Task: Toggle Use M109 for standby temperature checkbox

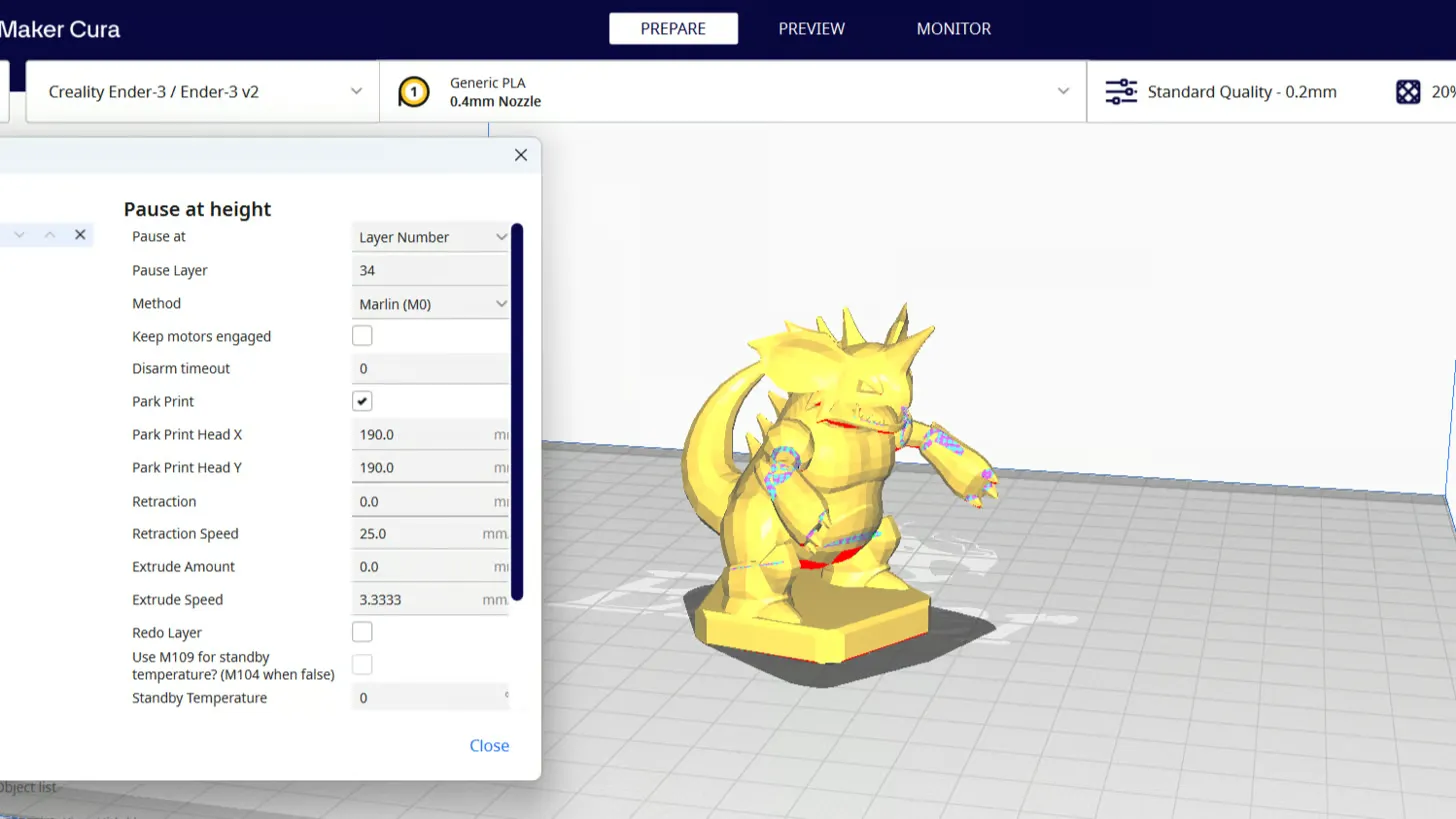Action: point(362,665)
